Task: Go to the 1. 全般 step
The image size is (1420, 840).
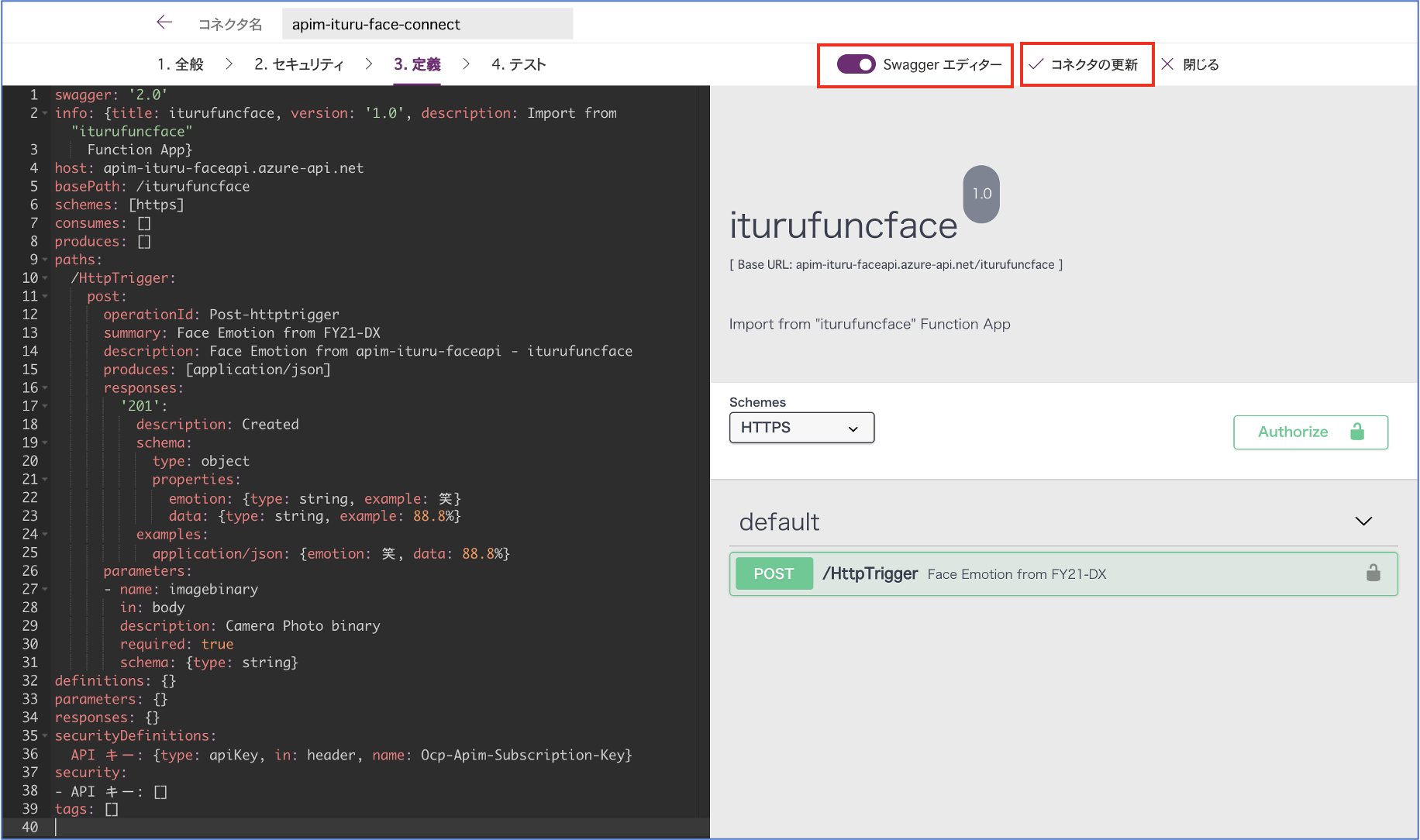Action: tap(181, 64)
